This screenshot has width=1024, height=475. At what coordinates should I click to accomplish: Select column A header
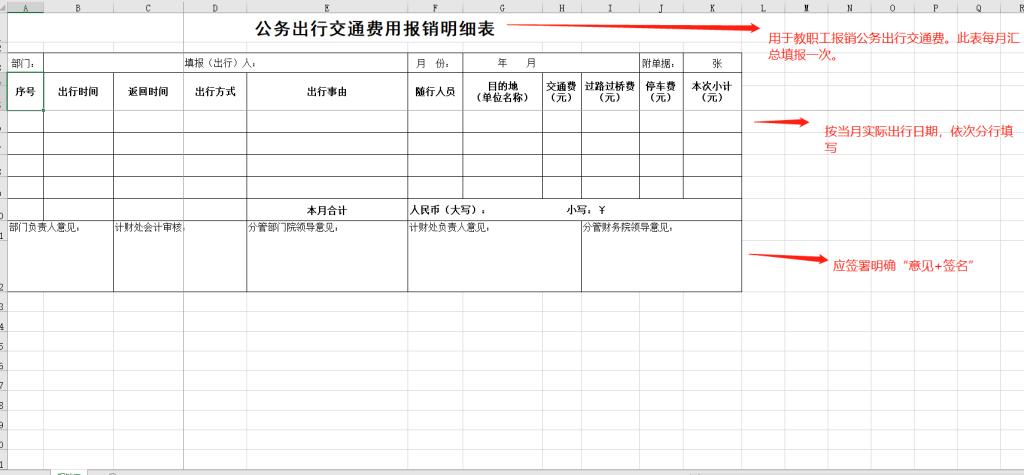(x=25, y=7)
